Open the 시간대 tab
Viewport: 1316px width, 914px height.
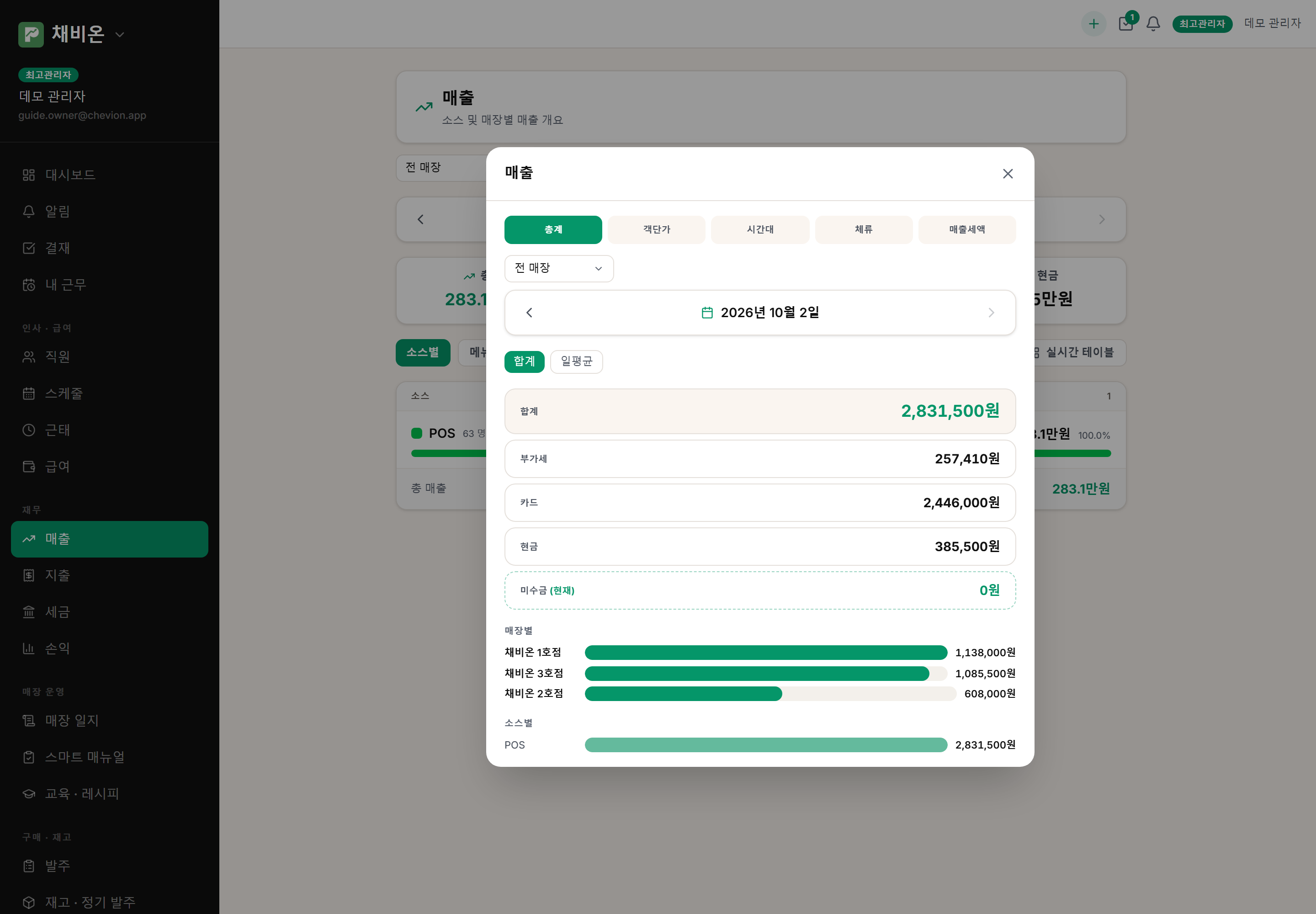tap(760, 230)
